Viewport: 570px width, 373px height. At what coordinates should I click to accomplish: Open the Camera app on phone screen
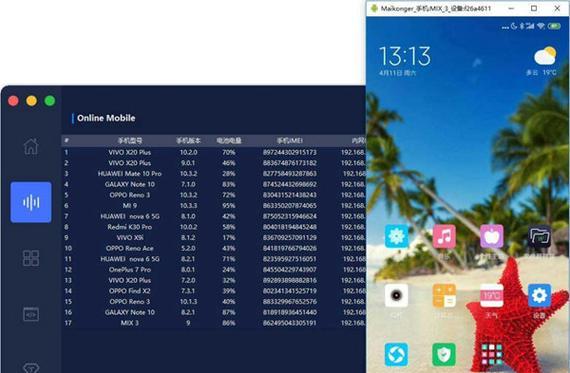pos(396,295)
